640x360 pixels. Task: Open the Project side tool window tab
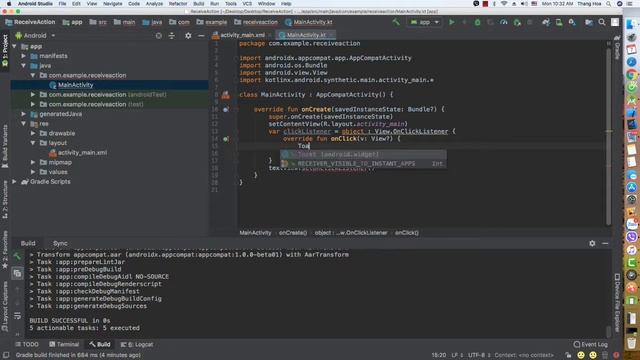click(x=5, y=51)
